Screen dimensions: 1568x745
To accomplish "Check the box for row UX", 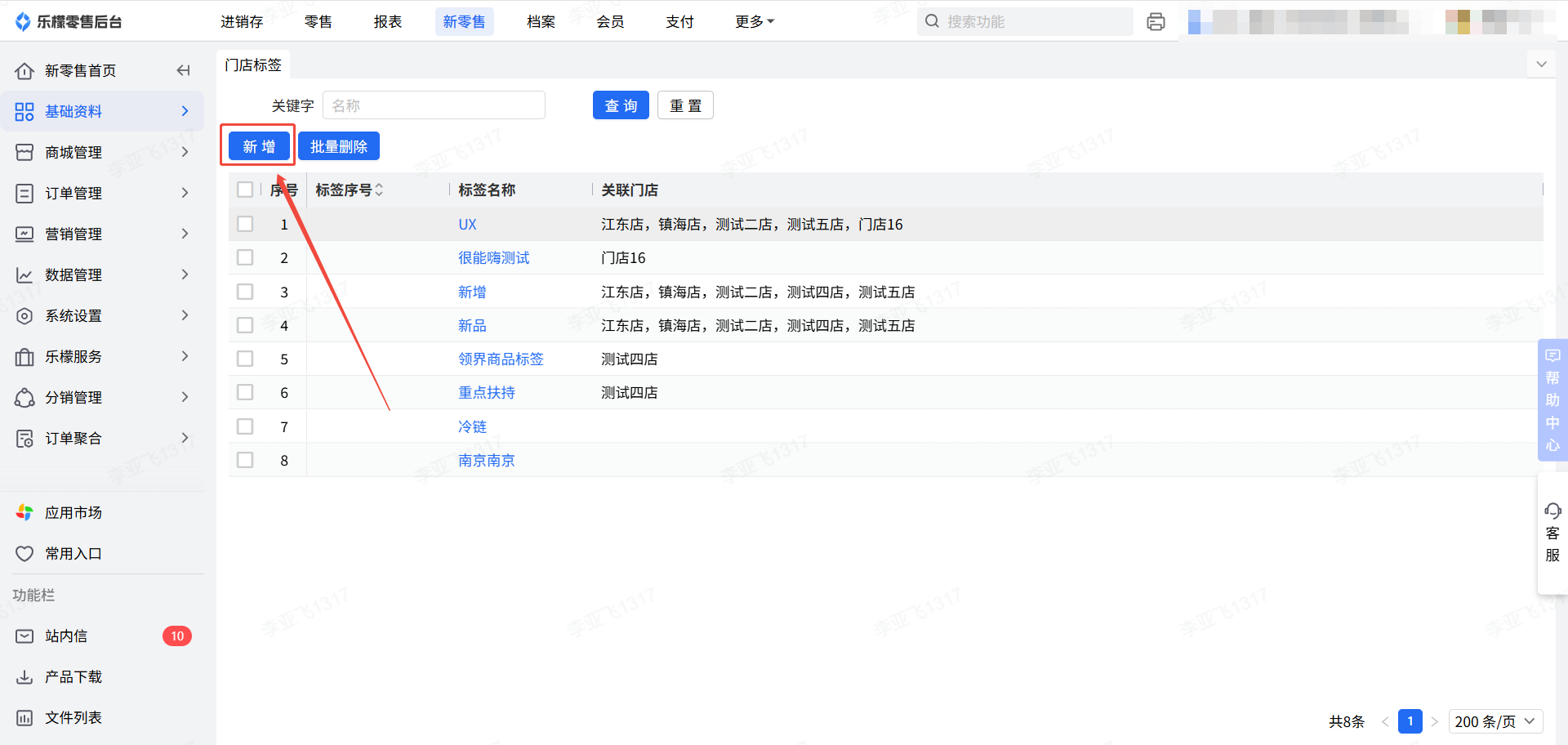I will click(245, 224).
